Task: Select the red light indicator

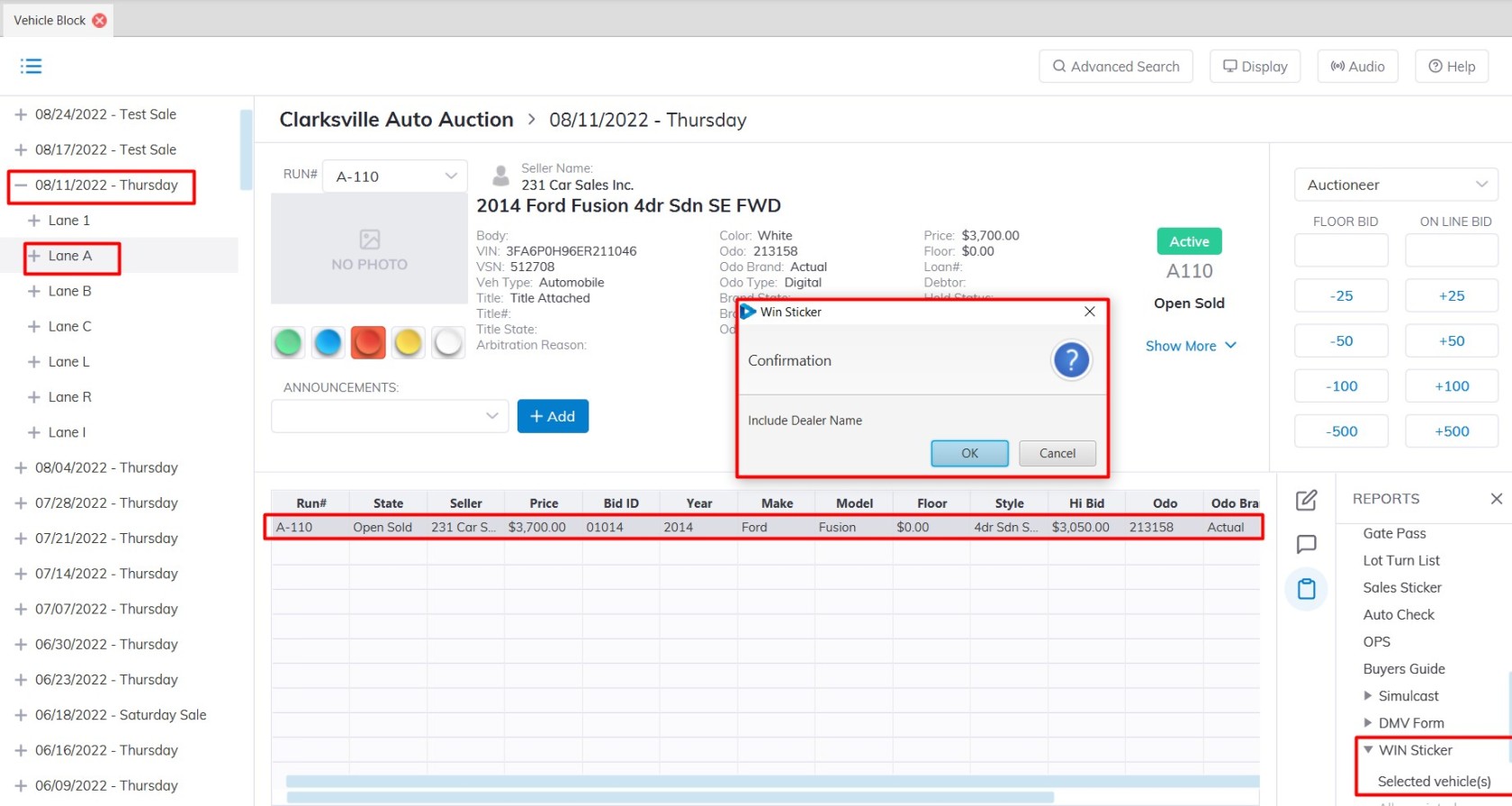Action: pyautogui.click(x=368, y=342)
